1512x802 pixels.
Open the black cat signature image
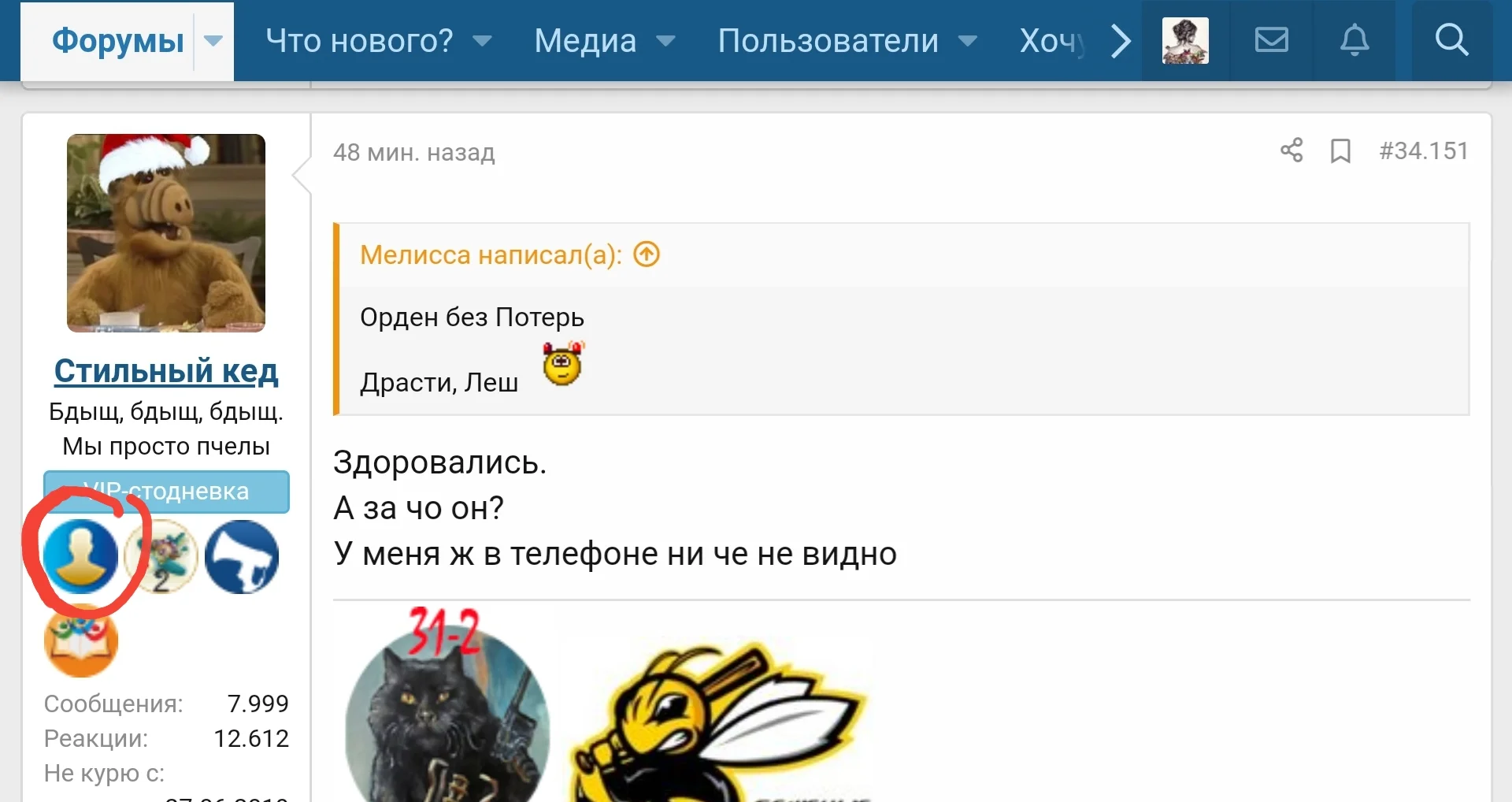[447, 705]
